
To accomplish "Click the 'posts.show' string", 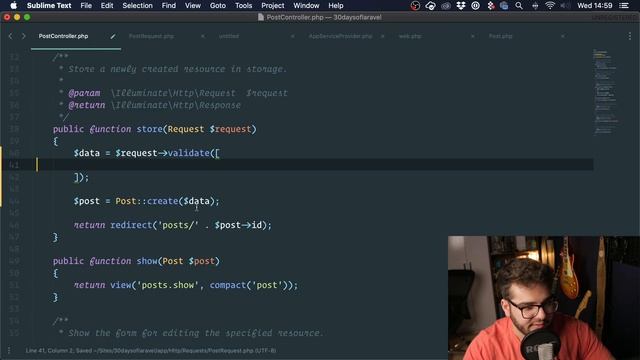I will 167,285.
